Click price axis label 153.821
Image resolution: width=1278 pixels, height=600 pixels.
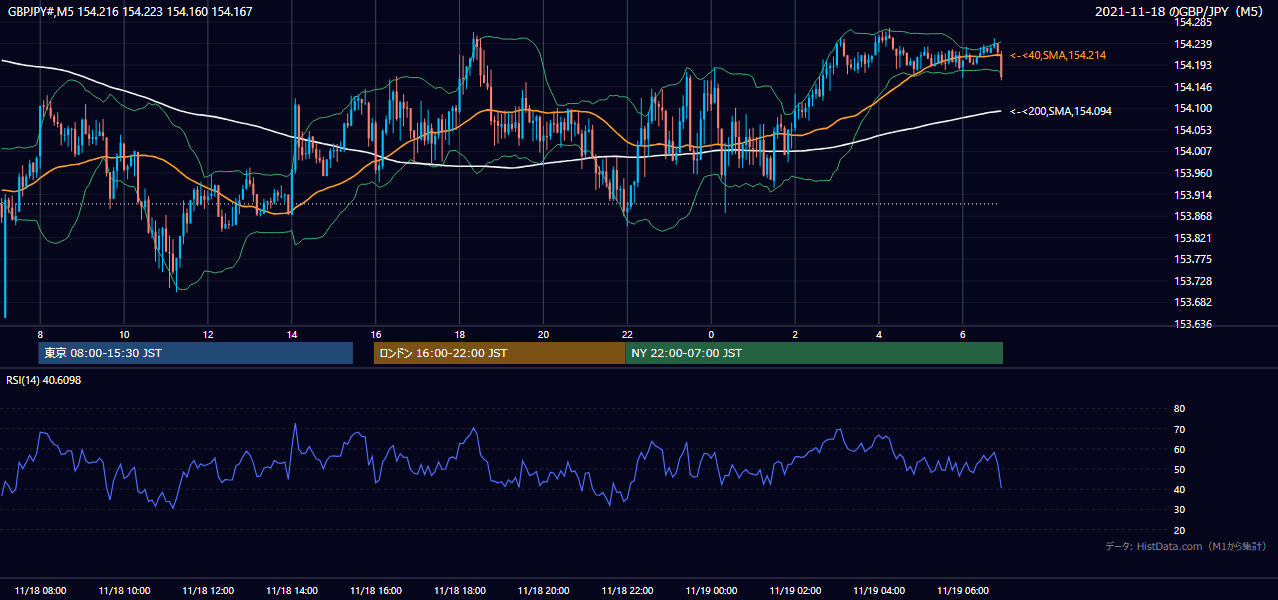[x=1193, y=238]
